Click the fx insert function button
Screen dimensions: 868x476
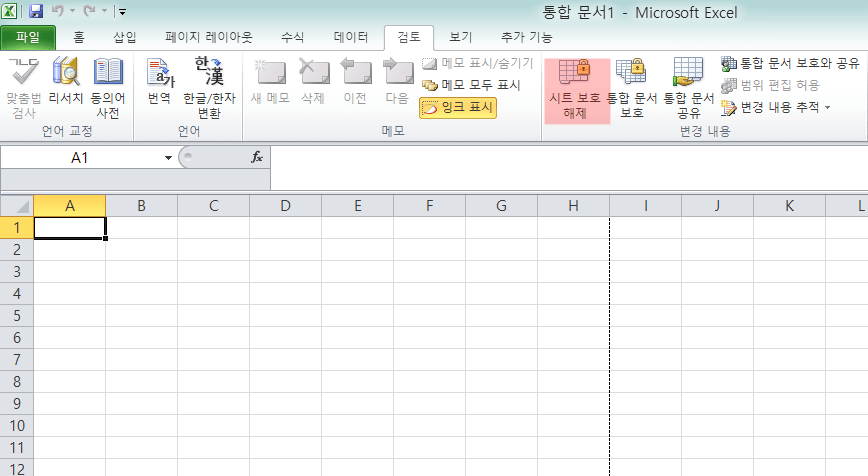257,157
